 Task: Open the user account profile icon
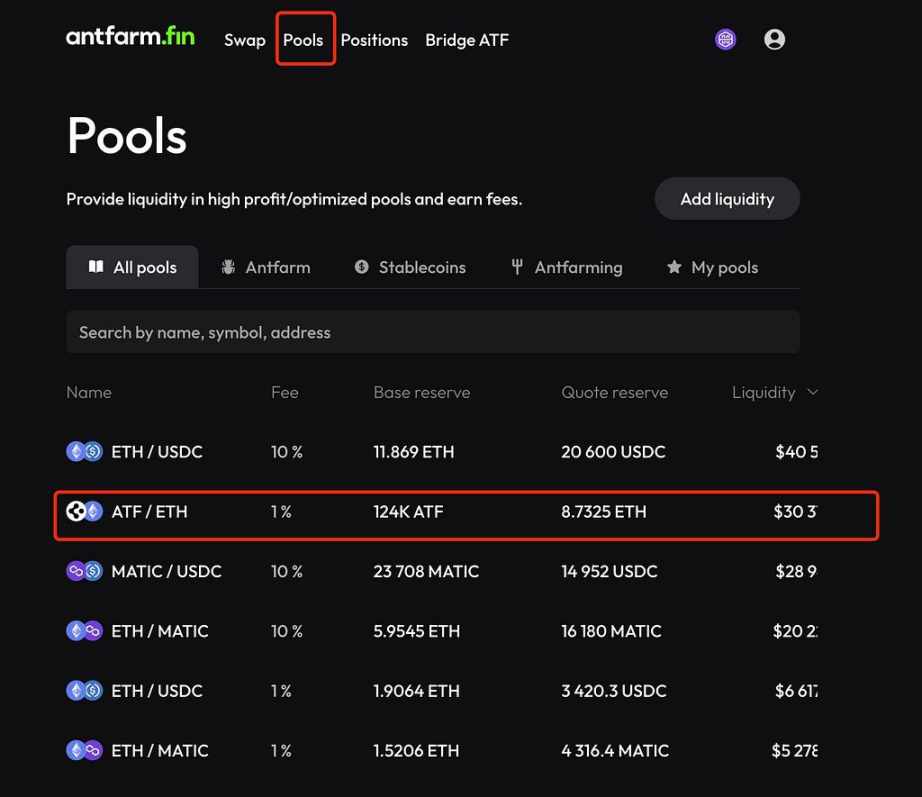[774, 40]
